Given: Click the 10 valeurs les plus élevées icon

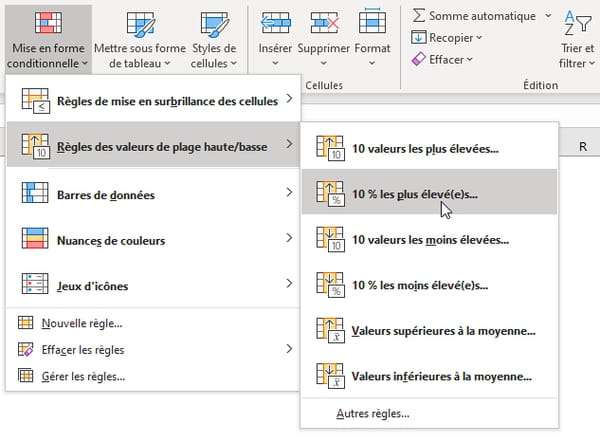Looking at the screenshot, I should [330, 148].
